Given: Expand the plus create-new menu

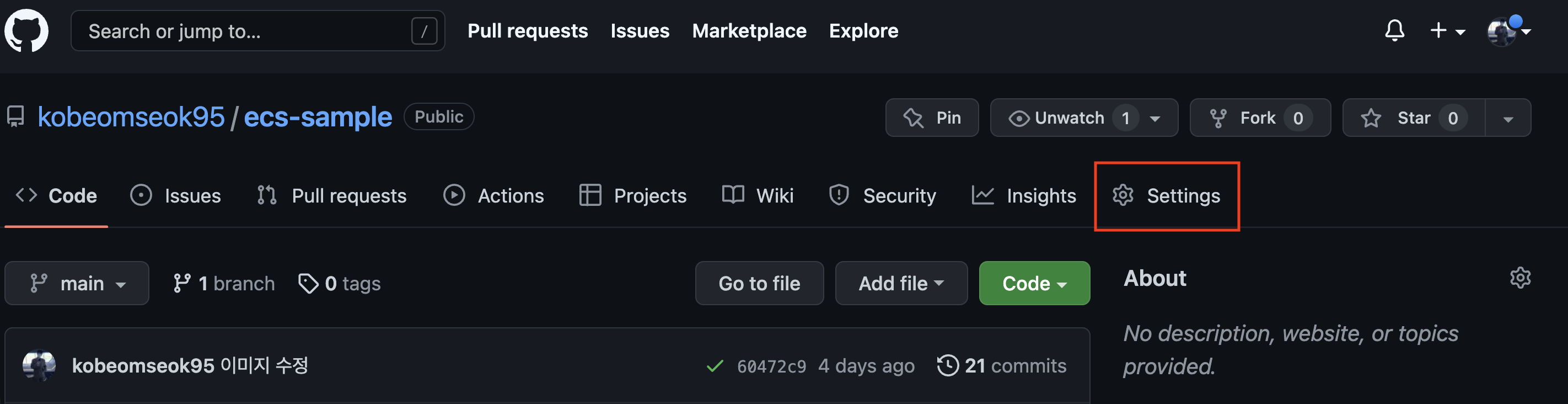Looking at the screenshot, I should [1447, 30].
